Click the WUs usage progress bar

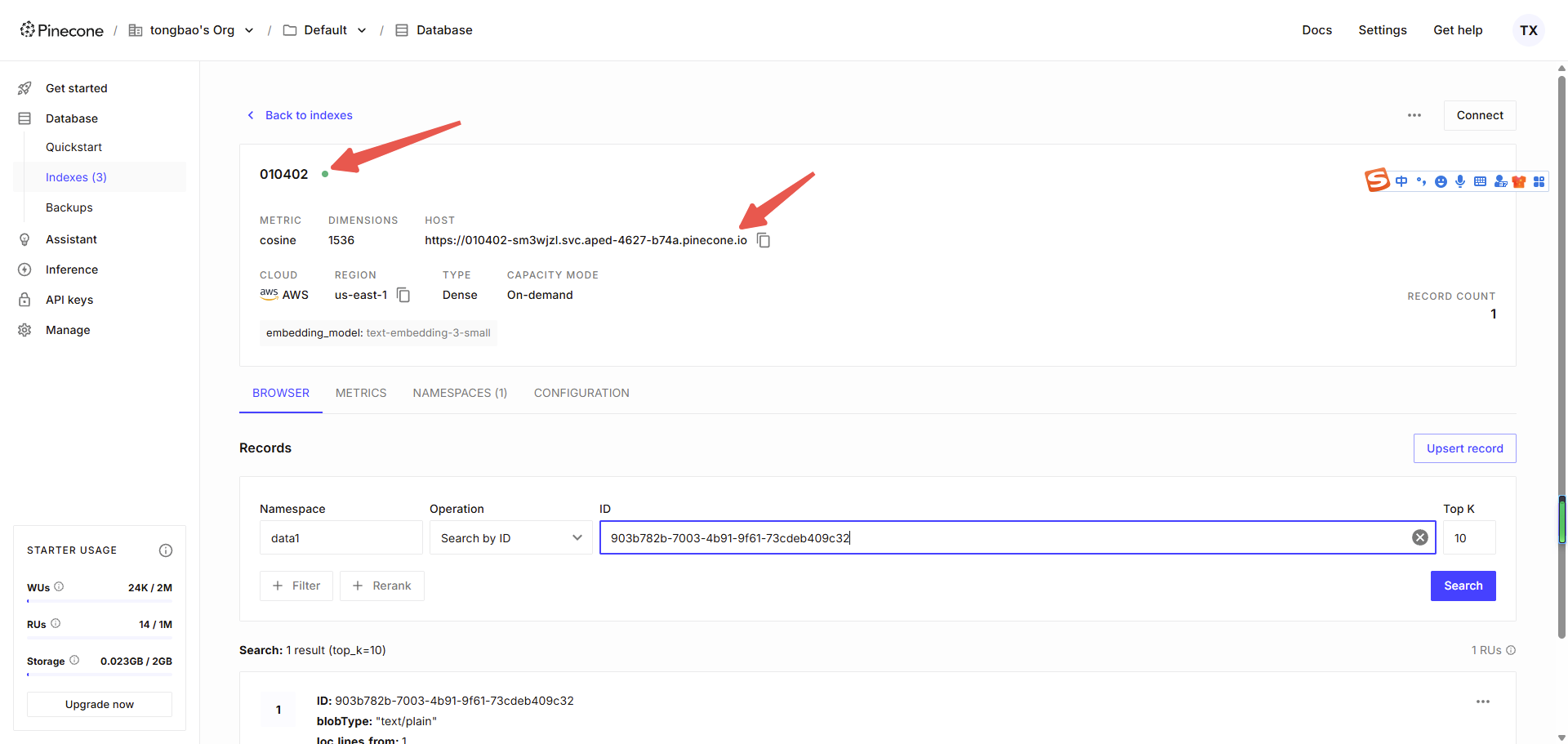(100, 601)
